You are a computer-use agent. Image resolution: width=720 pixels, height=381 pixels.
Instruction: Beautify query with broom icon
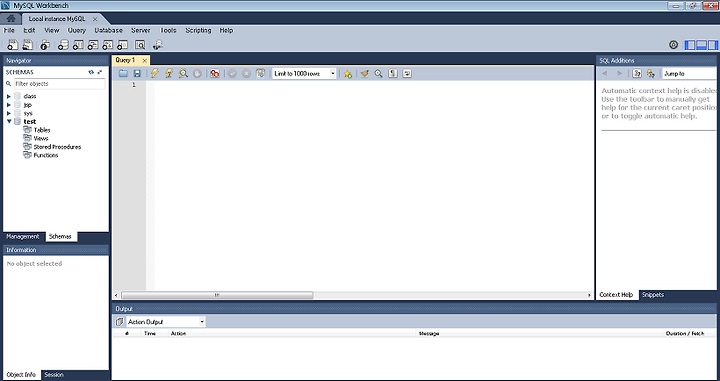coord(365,73)
